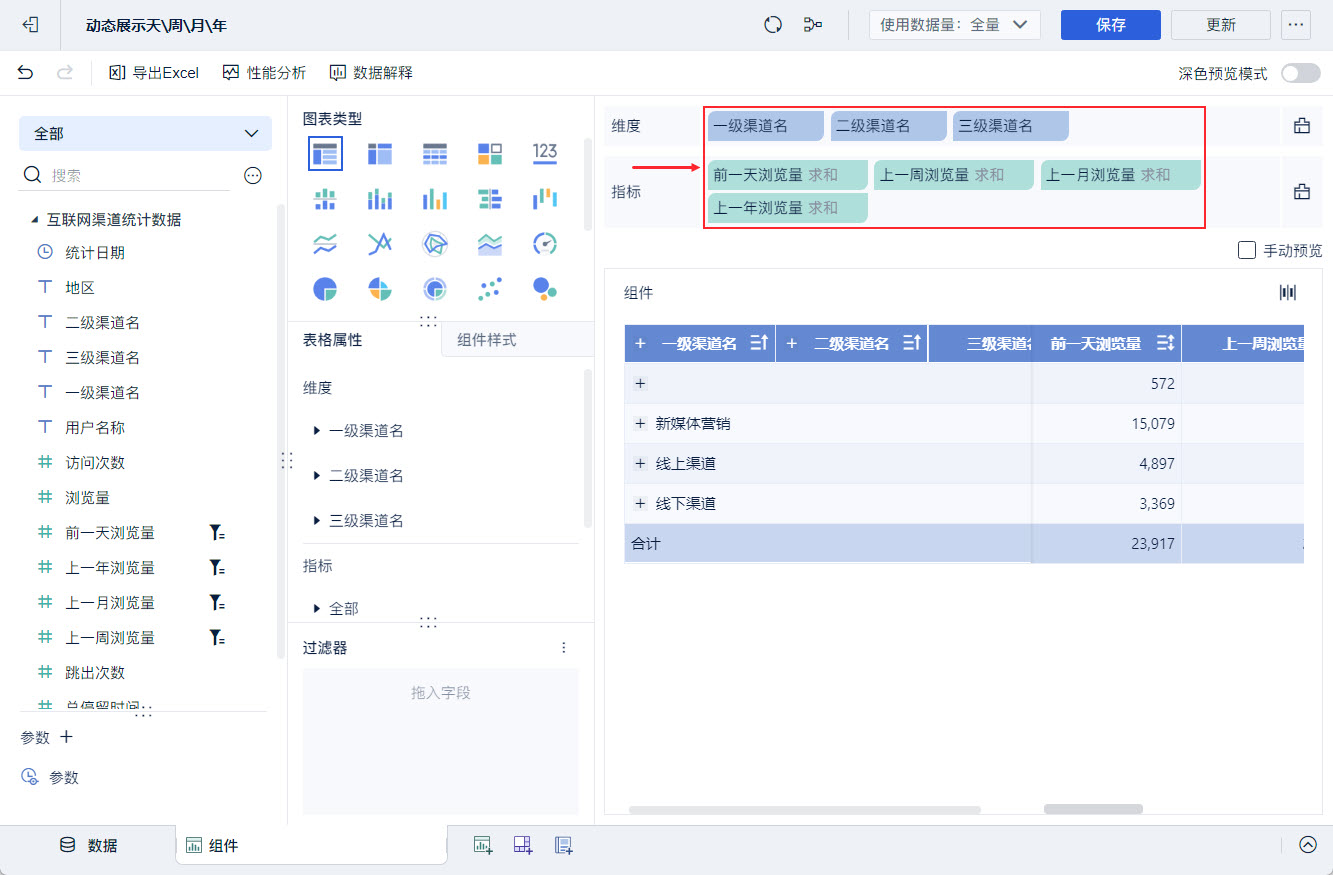Viewport: 1333px width, 875px height.
Task: Select the gauge dashboard chart type
Action: (x=545, y=244)
